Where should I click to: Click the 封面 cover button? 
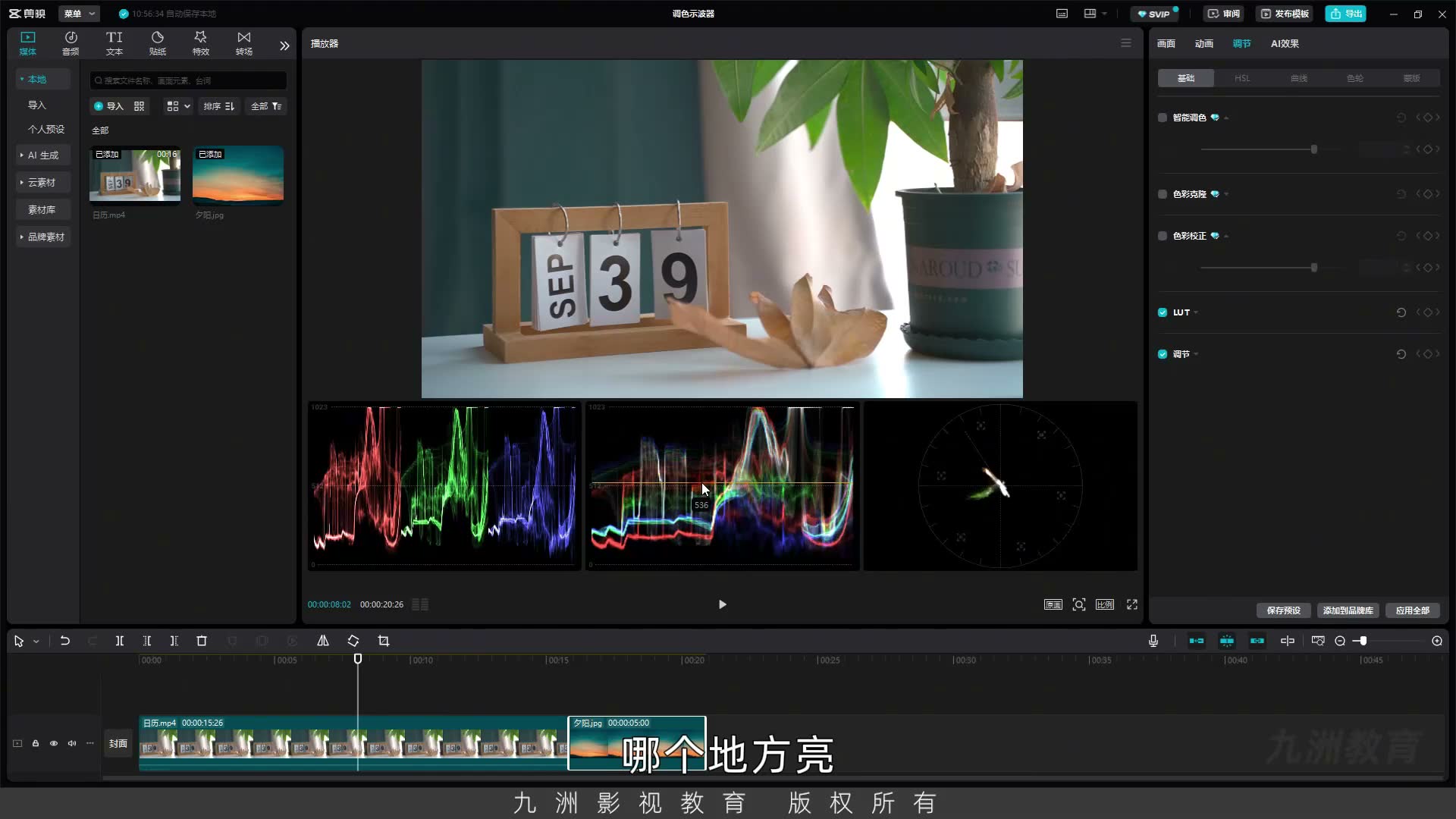tap(118, 743)
